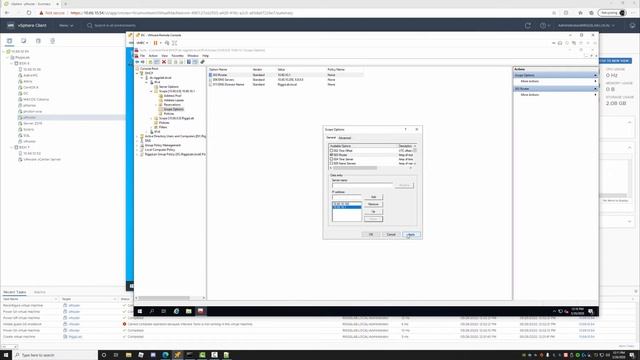Click the Help icon in the MMC toolbar
The width and height of the screenshot is (640, 360).
point(189,62)
